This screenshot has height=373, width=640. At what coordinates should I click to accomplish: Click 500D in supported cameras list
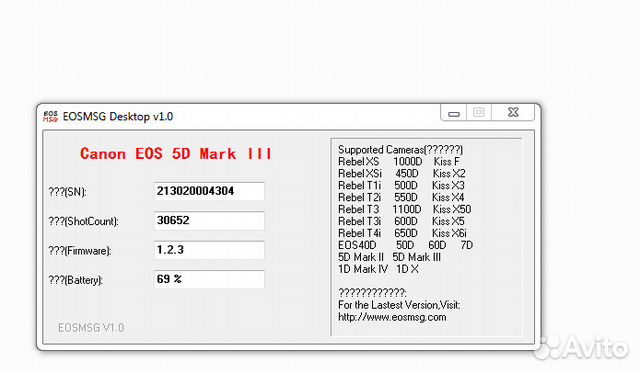[x=406, y=185]
